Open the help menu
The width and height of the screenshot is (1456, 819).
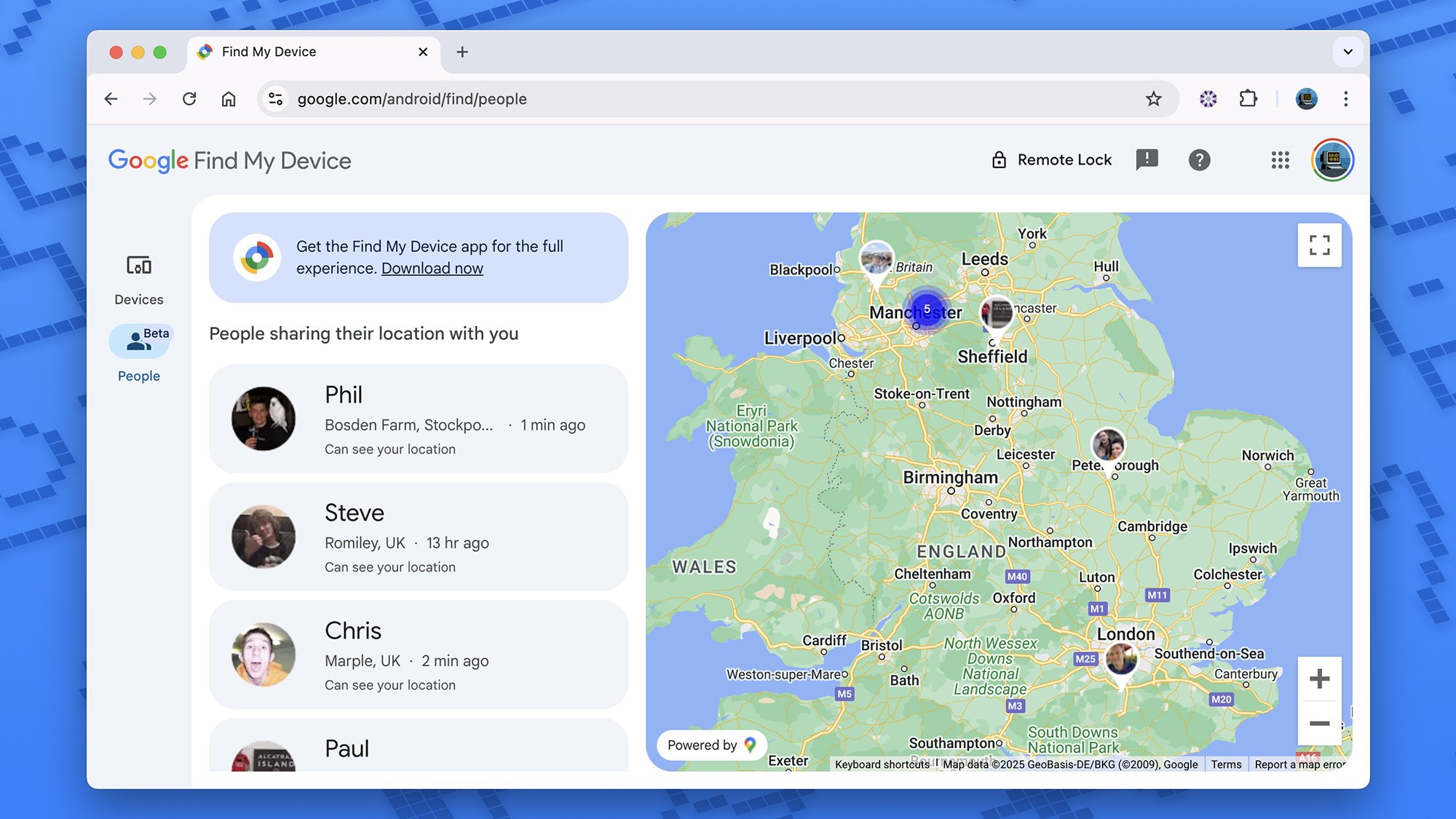point(1200,159)
